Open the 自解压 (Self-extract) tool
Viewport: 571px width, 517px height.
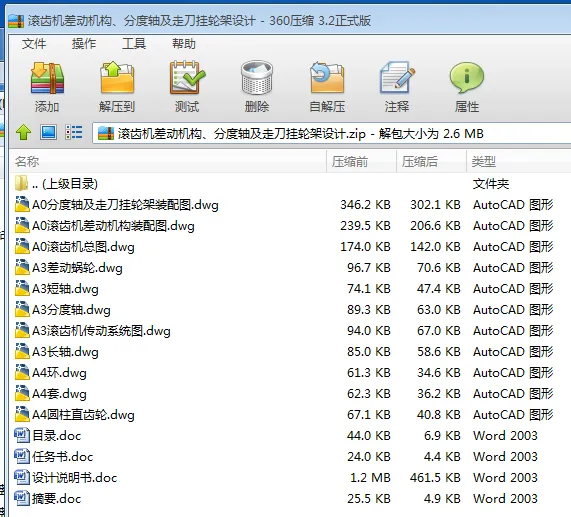pos(327,78)
